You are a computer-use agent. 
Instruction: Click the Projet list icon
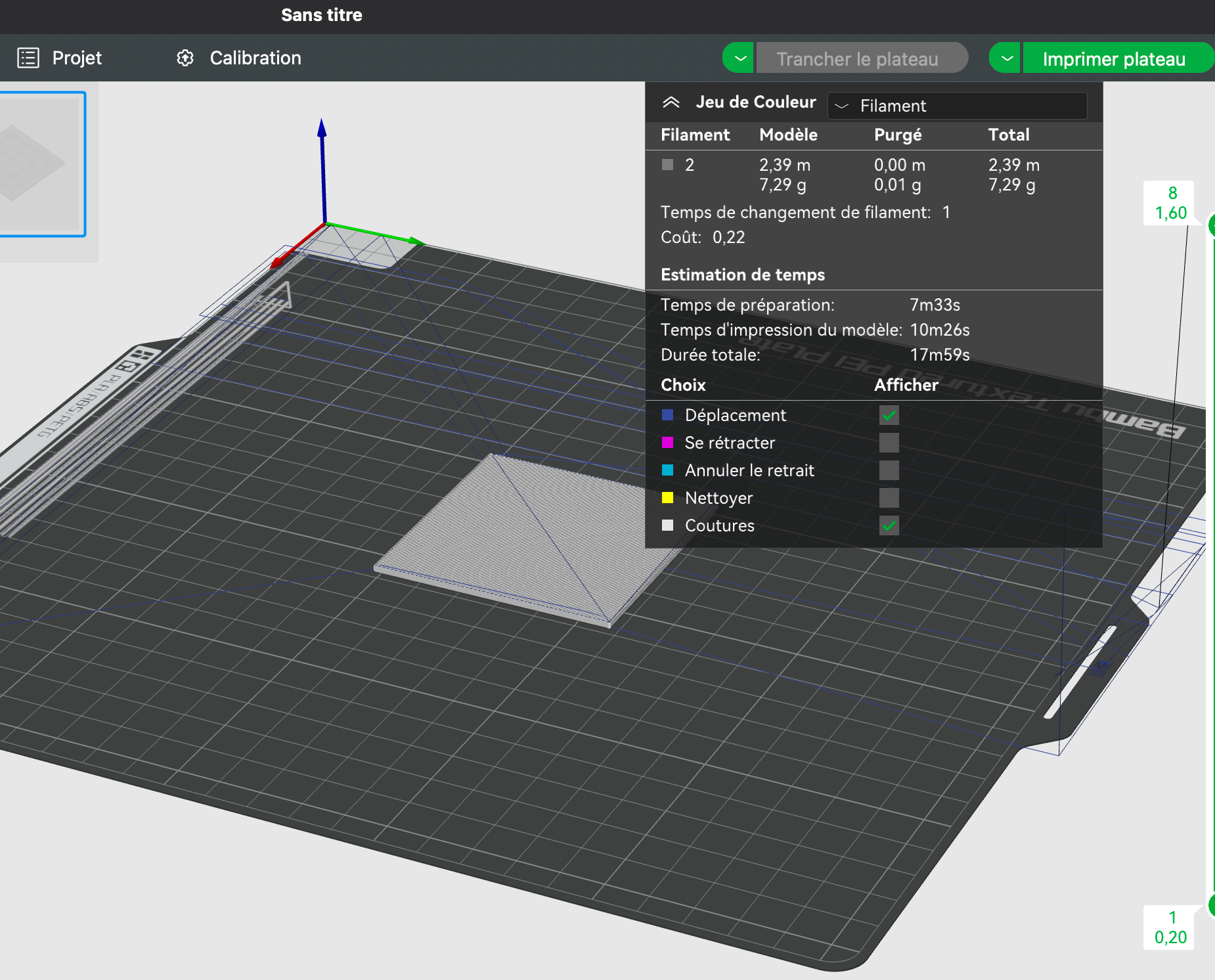[x=28, y=58]
